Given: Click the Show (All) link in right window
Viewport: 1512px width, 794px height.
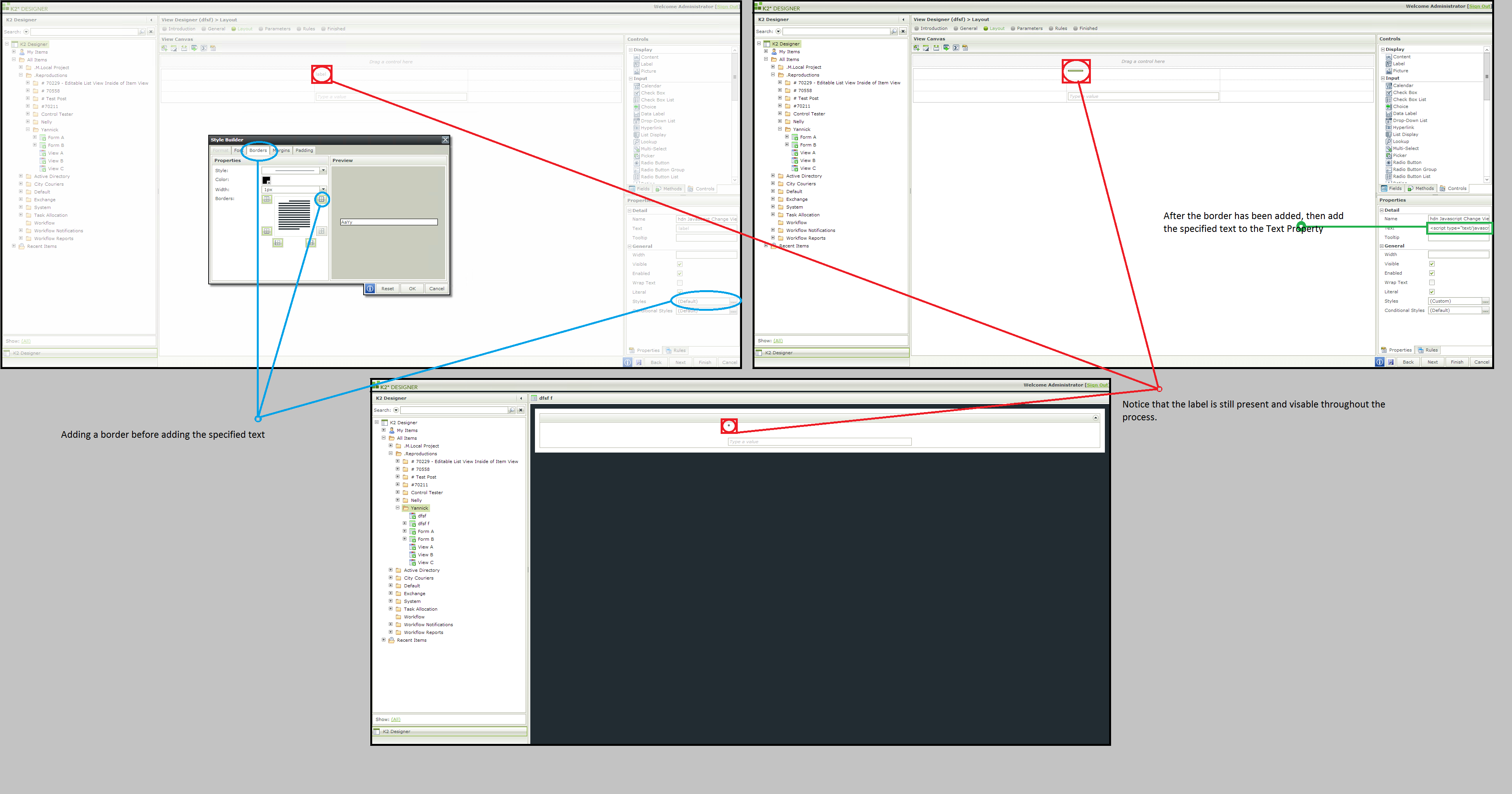Looking at the screenshot, I should 778,341.
